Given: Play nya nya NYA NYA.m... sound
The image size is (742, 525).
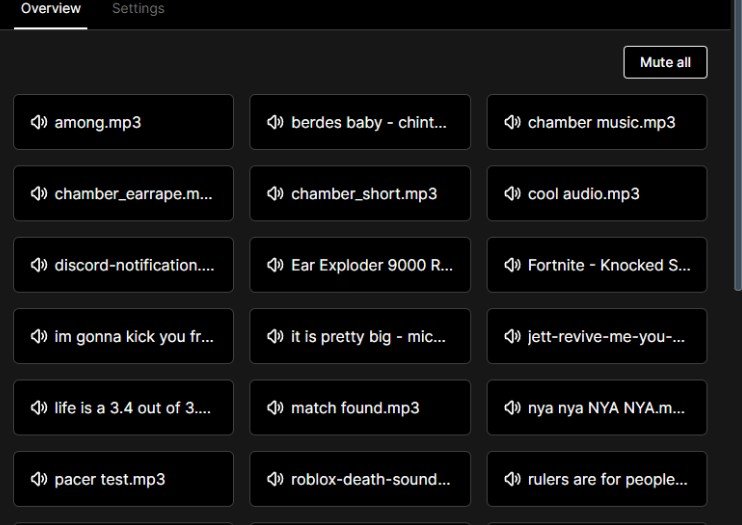Looking at the screenshot, I should pos(597,408).
